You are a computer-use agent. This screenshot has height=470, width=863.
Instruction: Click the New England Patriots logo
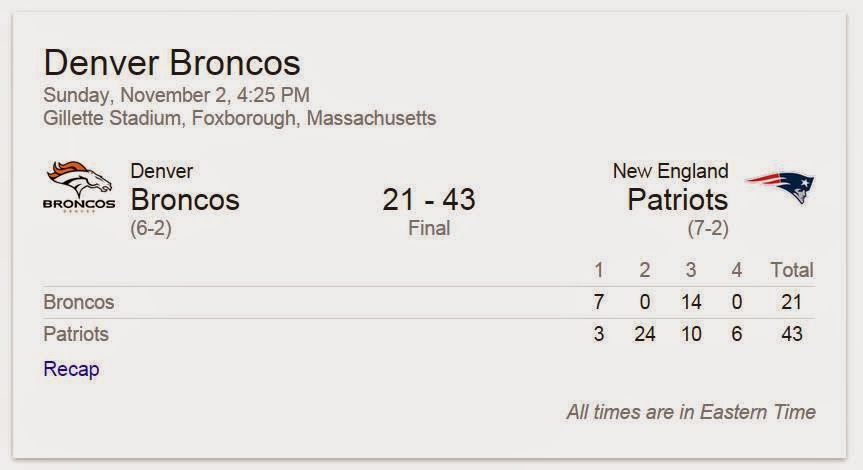[778, 187]
